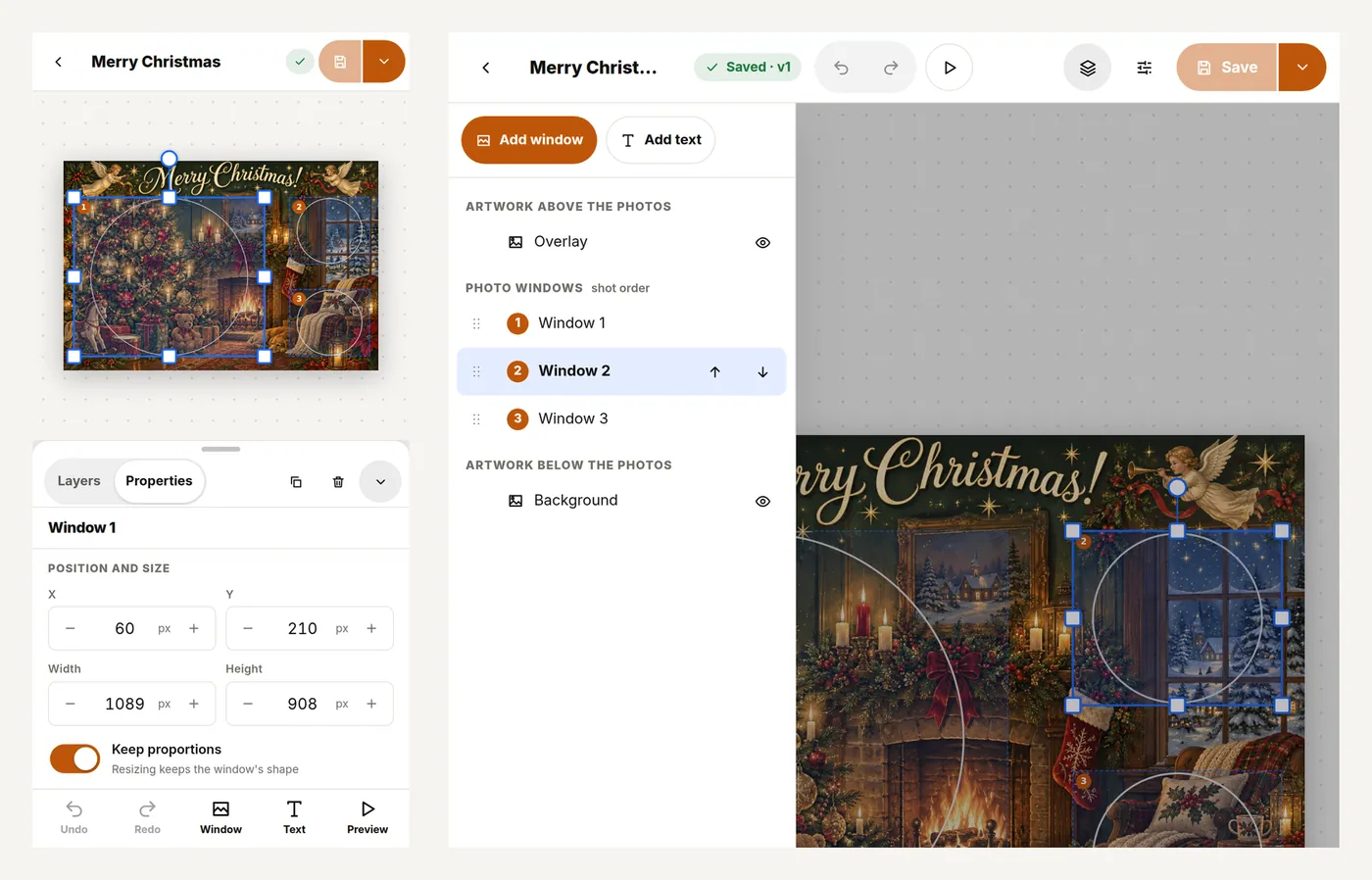Decrease Width with minus button

click(x=71, y=704)
